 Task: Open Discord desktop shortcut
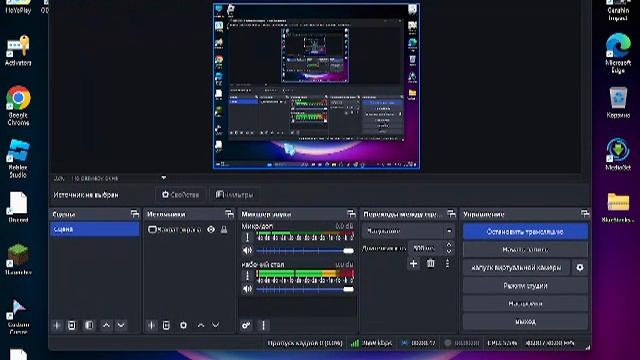(18, 207)
